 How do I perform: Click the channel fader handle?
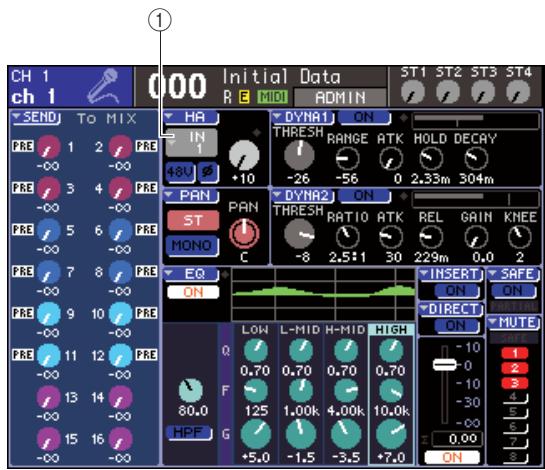pyautogui.click(x=445, y=365)
